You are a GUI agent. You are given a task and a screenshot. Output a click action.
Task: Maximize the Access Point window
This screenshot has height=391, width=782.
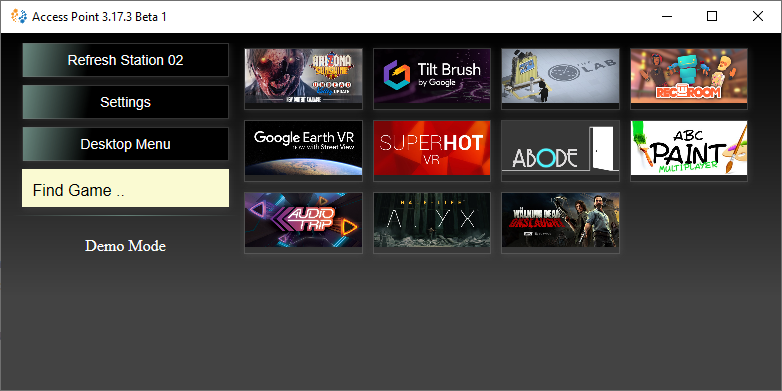712,16
